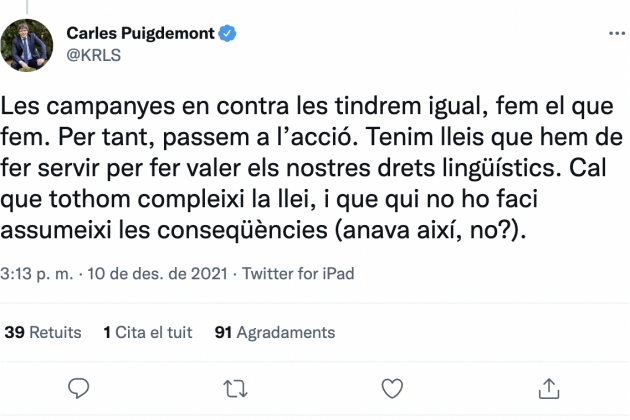
Task: View the 91 Agradaments list
Action: [275, 332]
